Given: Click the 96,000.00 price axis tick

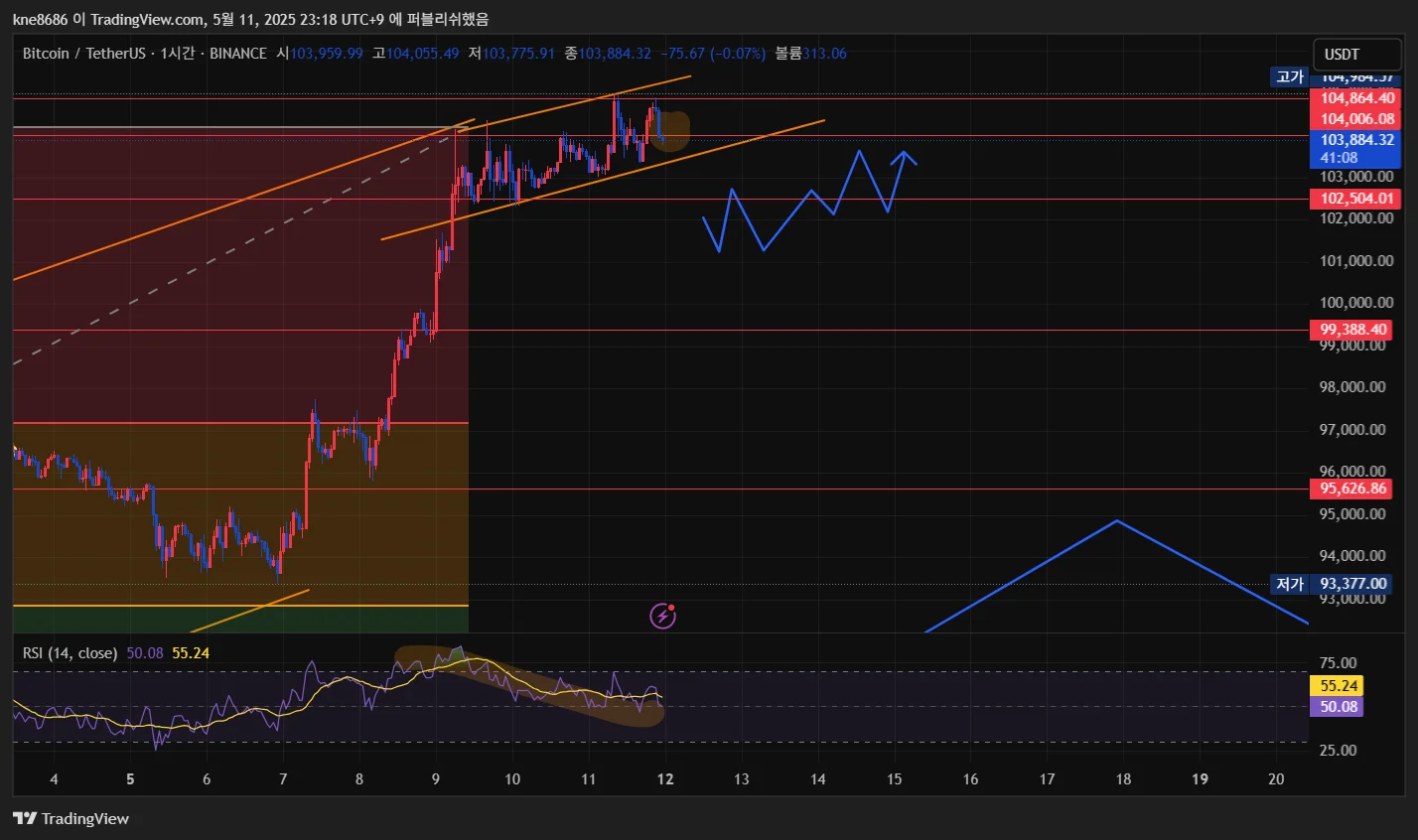Looking at the screenshot, I should (1352, 472).
